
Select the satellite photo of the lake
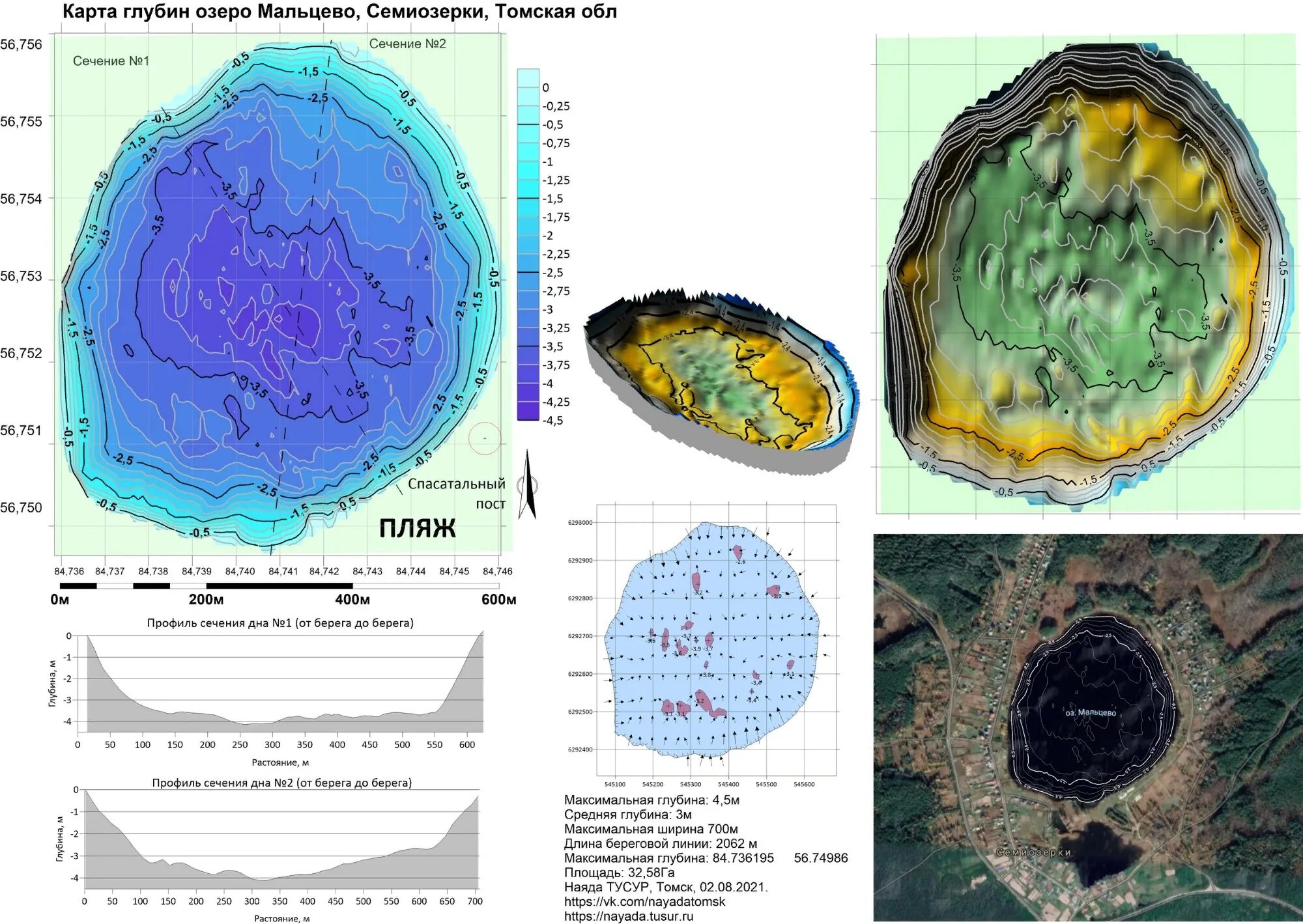pyautogui.click(x=1088, y=727)
